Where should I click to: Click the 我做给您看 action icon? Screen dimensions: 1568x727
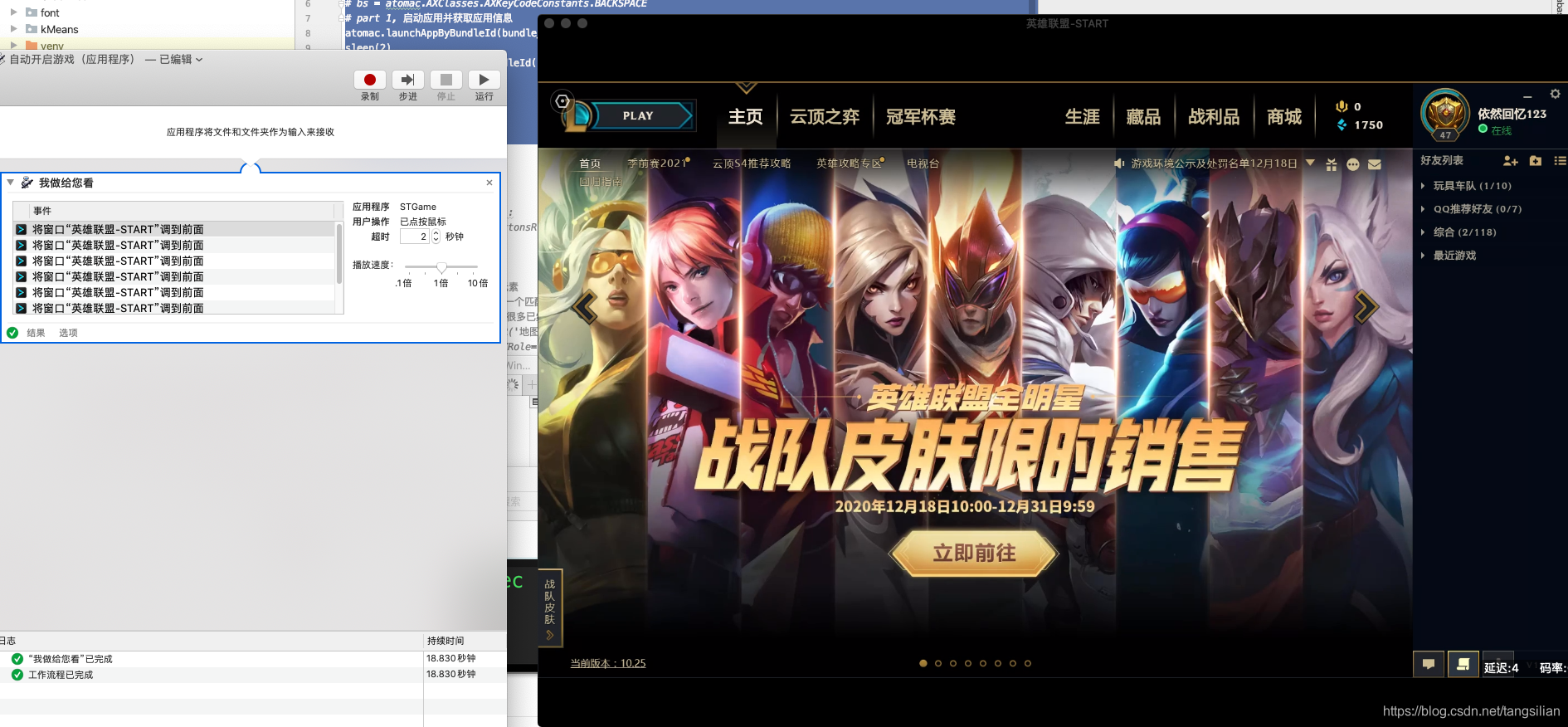tap(27, 183)
